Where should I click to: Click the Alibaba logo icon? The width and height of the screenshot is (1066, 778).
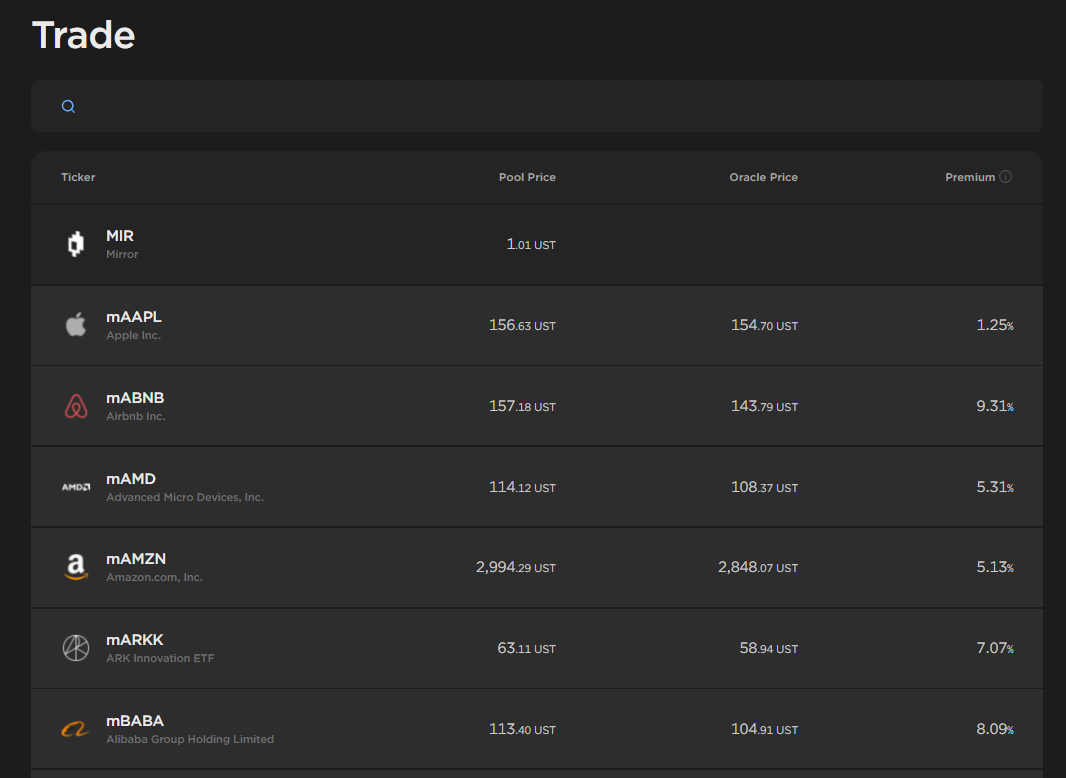coord(76,729)
